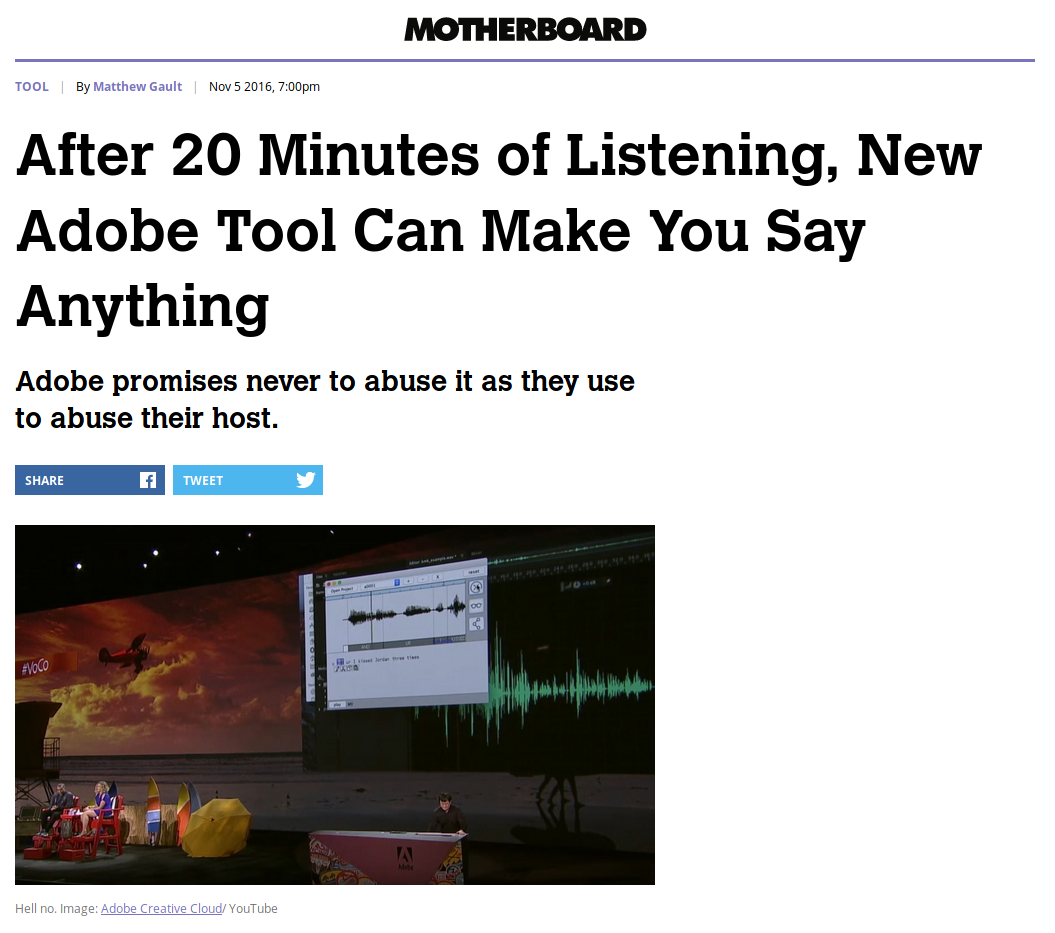Click the Twitter bird icon

pos(305,480)
